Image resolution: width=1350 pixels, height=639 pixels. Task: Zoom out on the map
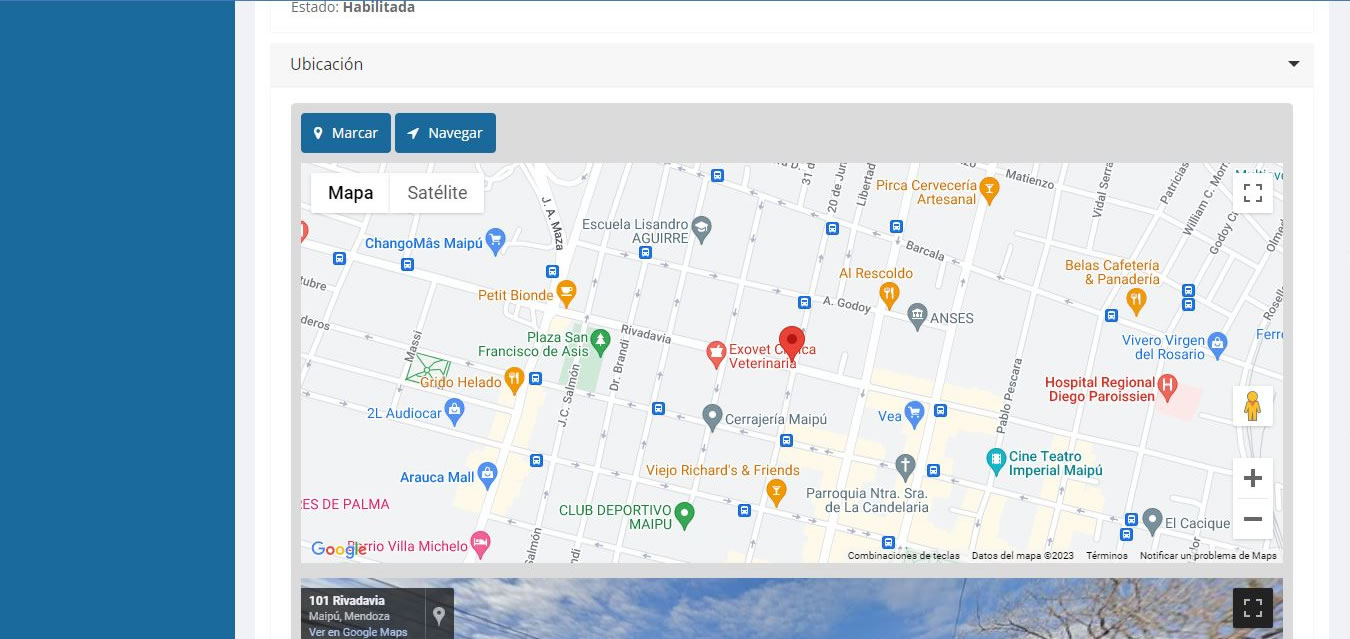click(x=1253, y=519)
